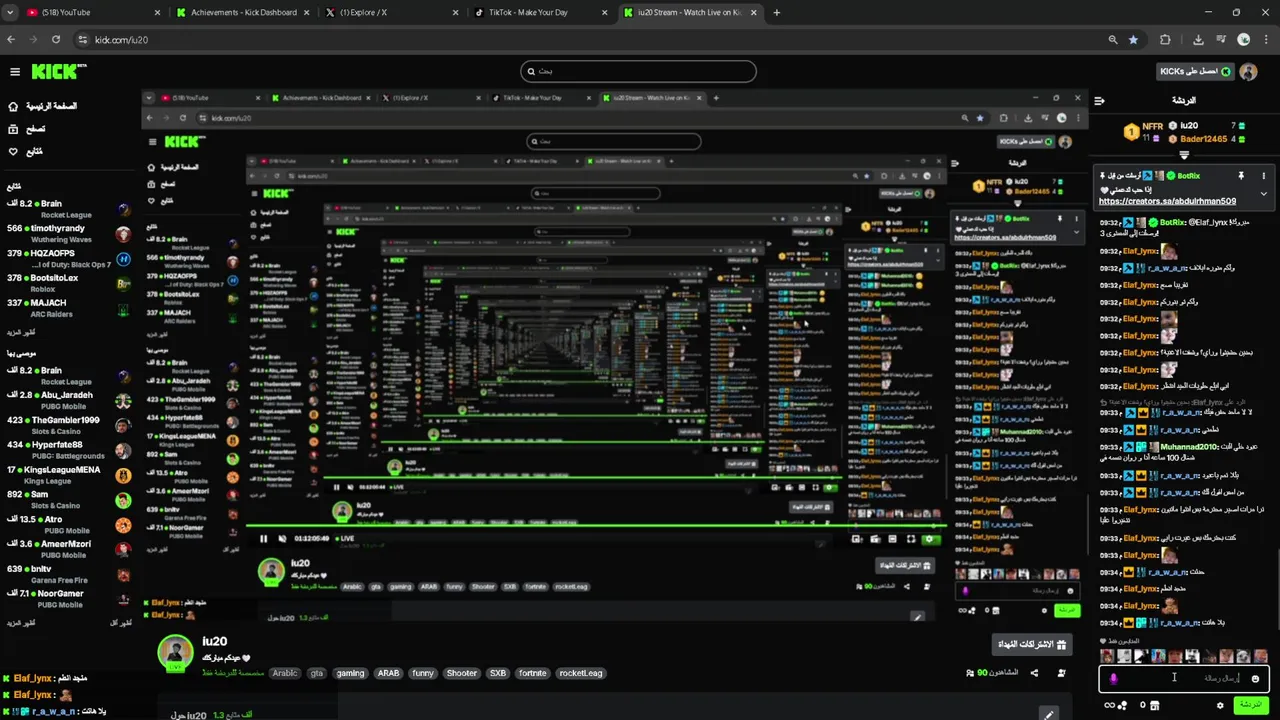This screenshot has height=720, width=1280.
Task: Click the fortnite tag
Action: coord(533,673)
